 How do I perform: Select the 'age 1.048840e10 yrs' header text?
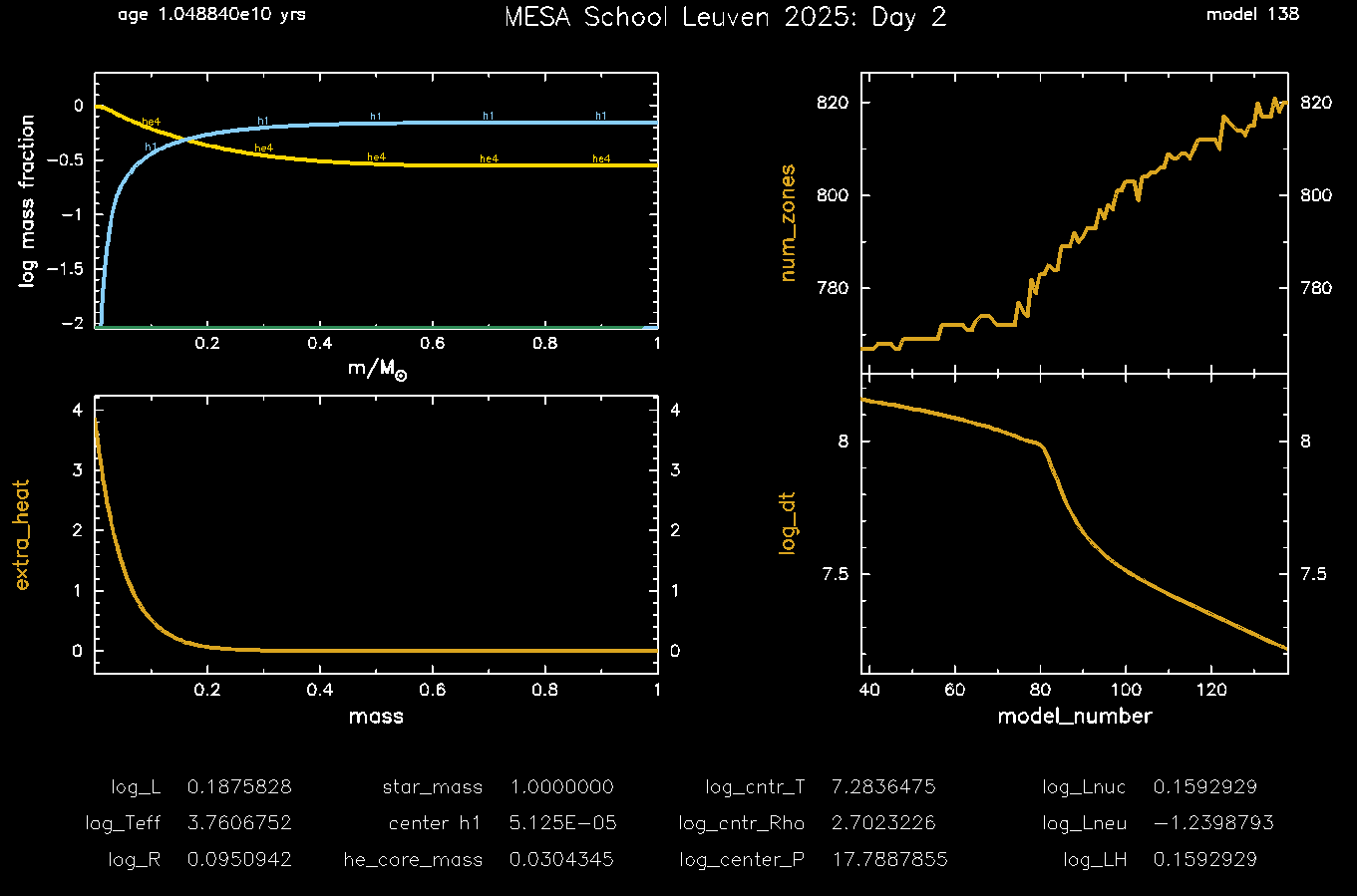(211, 15)
